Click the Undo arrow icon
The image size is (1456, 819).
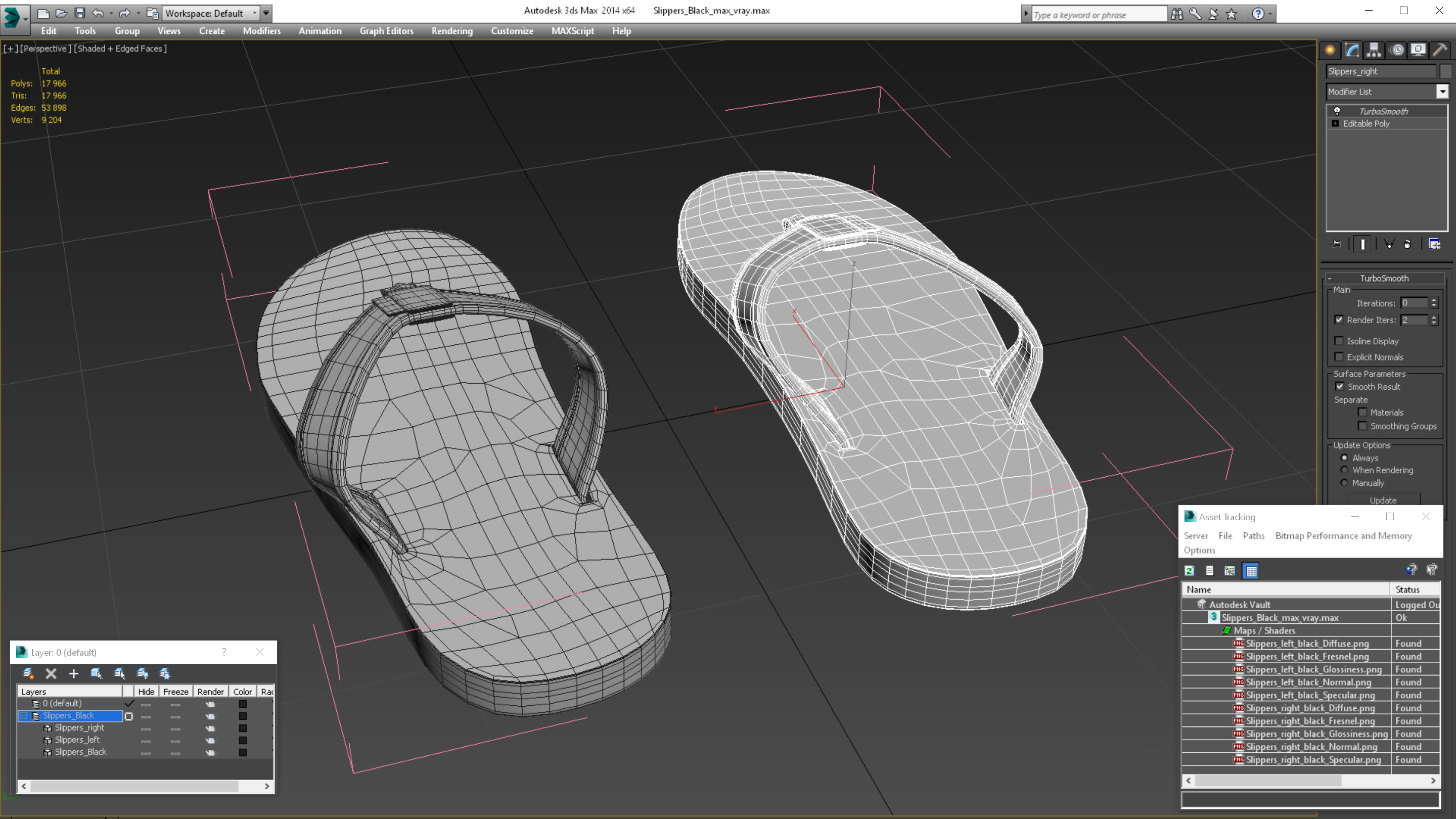point(98,13)
